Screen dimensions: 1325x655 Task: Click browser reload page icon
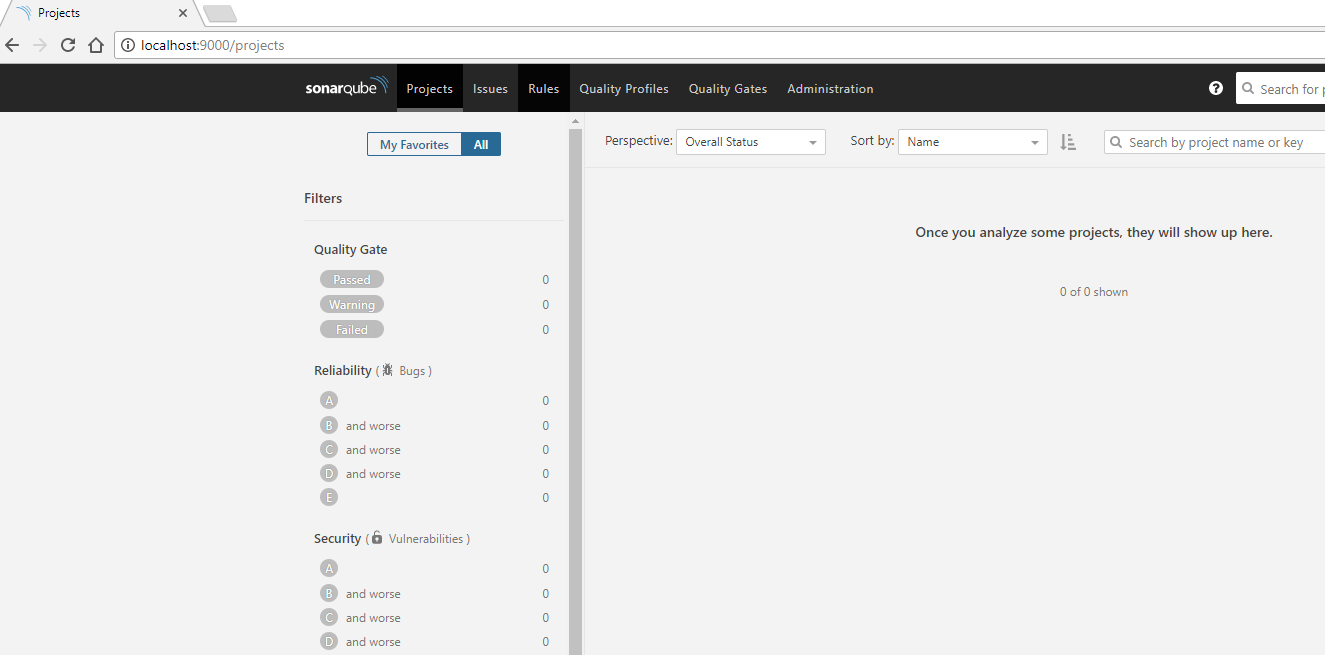[x=68, y=45]
